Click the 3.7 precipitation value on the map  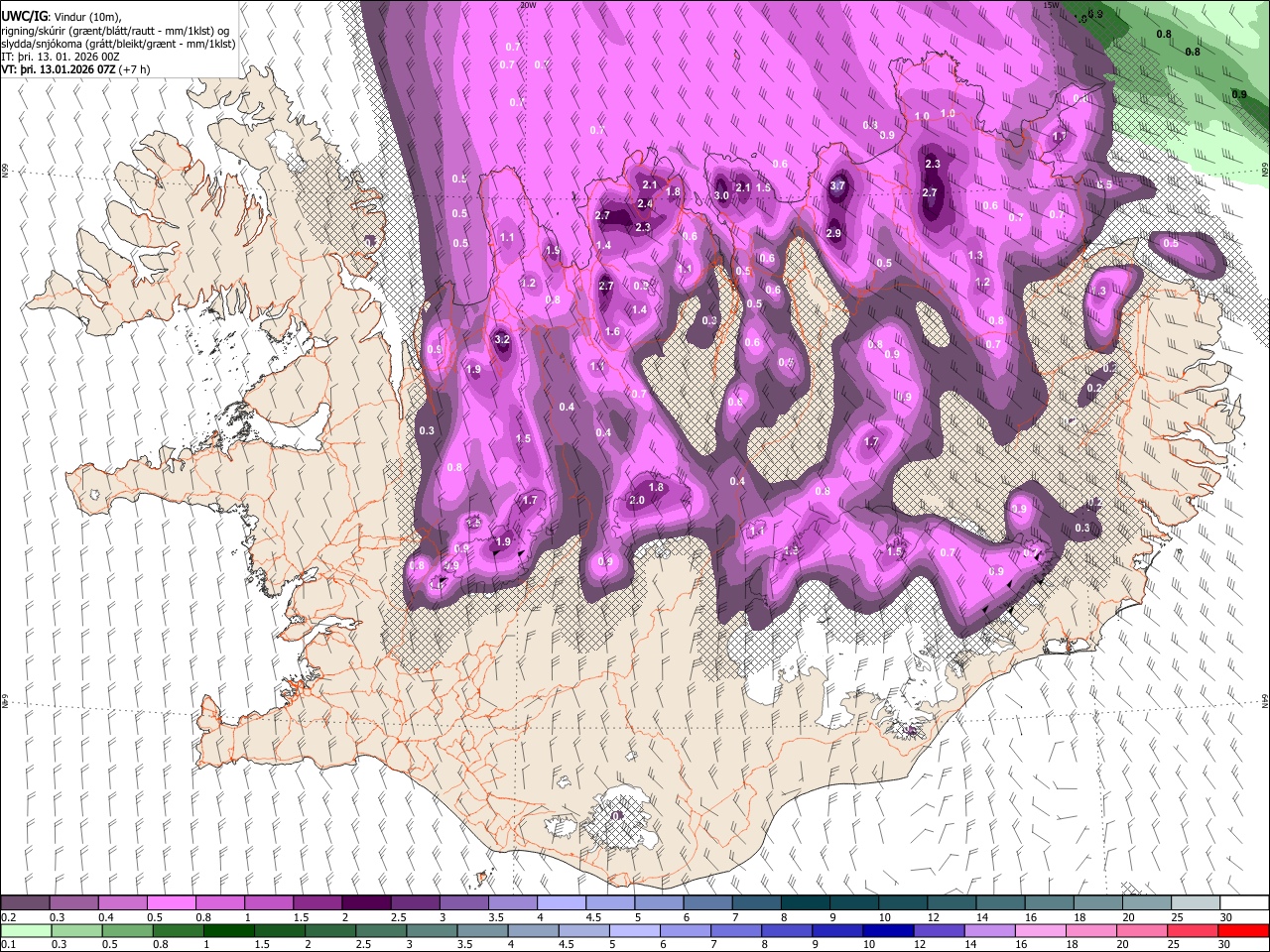837,185
